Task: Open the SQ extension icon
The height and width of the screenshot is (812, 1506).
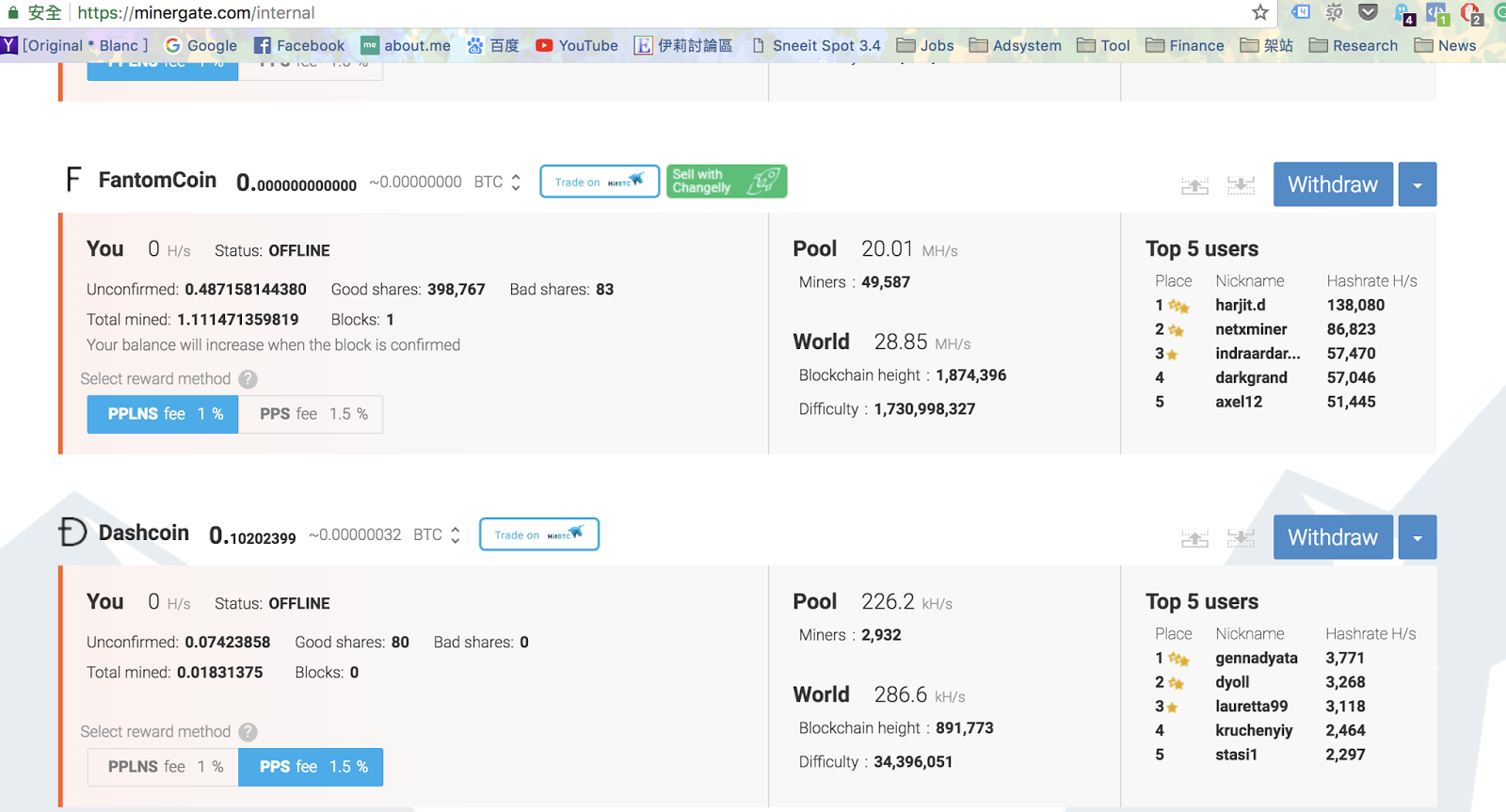Action: click(1334, 12)
